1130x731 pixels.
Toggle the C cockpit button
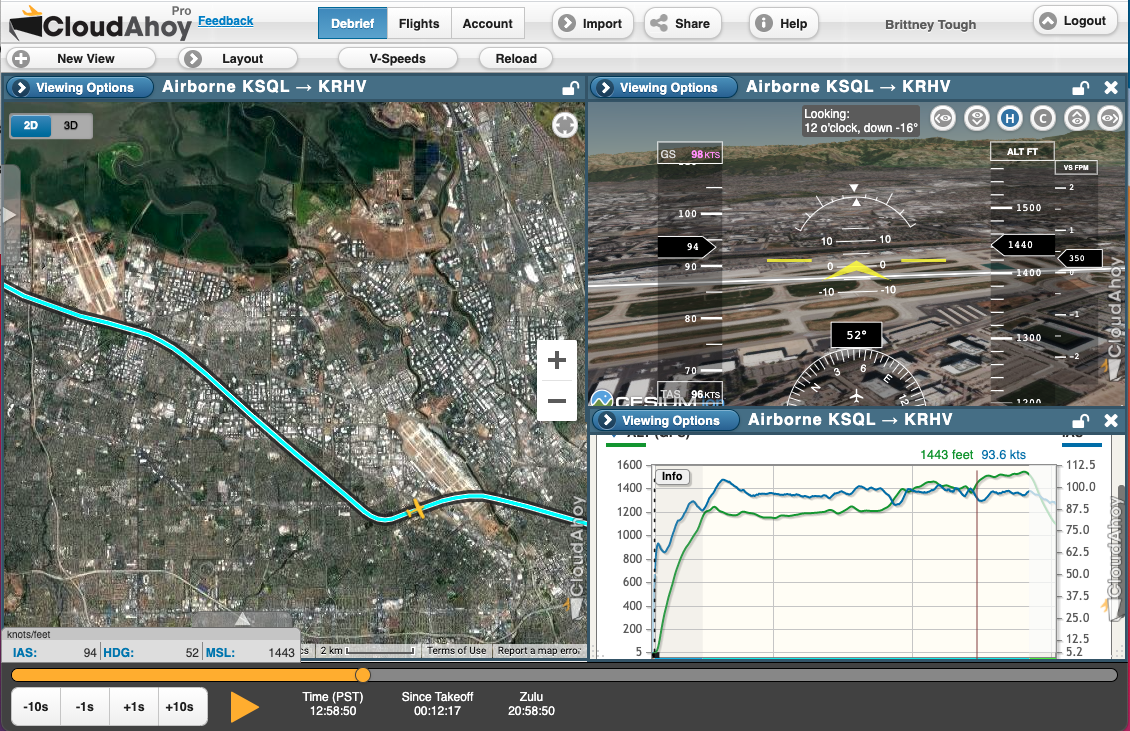tap(1043, 118)
